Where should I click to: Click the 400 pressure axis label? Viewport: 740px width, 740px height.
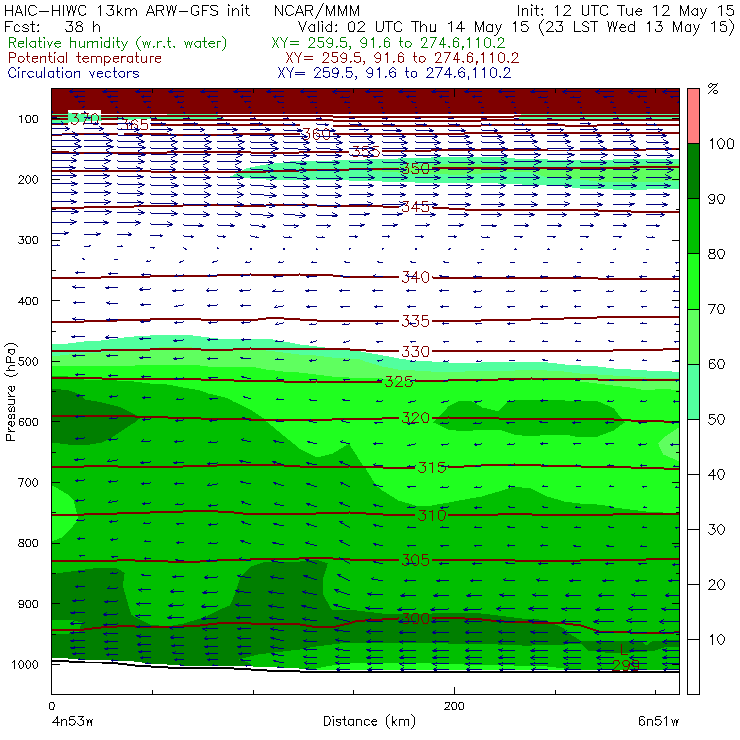[28, 301]
